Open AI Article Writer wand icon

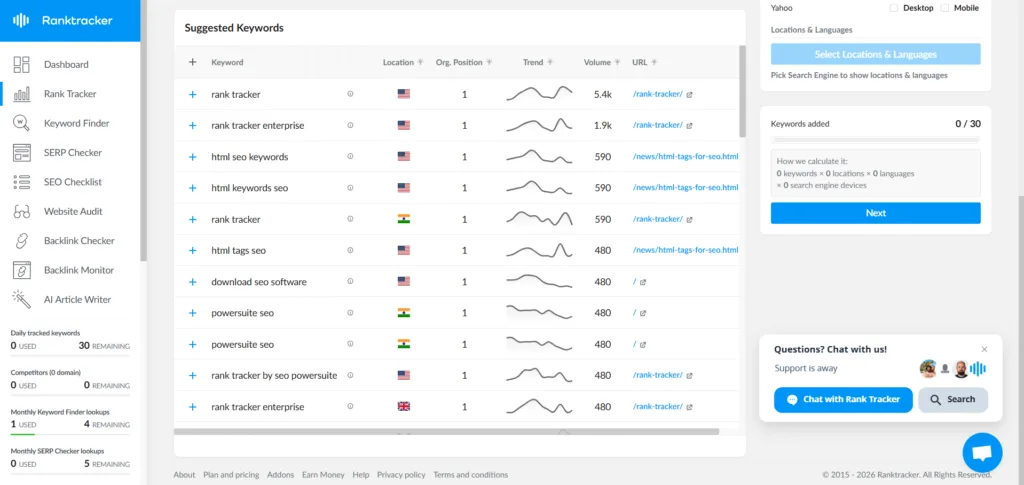coord(22,299)
